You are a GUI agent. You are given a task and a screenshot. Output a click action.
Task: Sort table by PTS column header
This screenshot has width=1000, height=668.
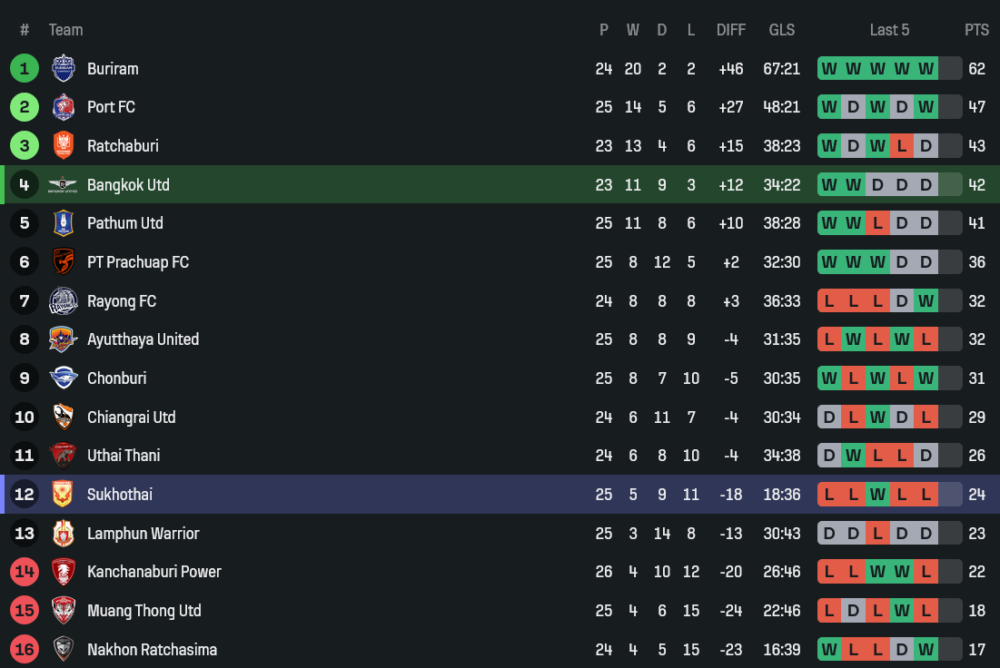[x=976, y=30]
